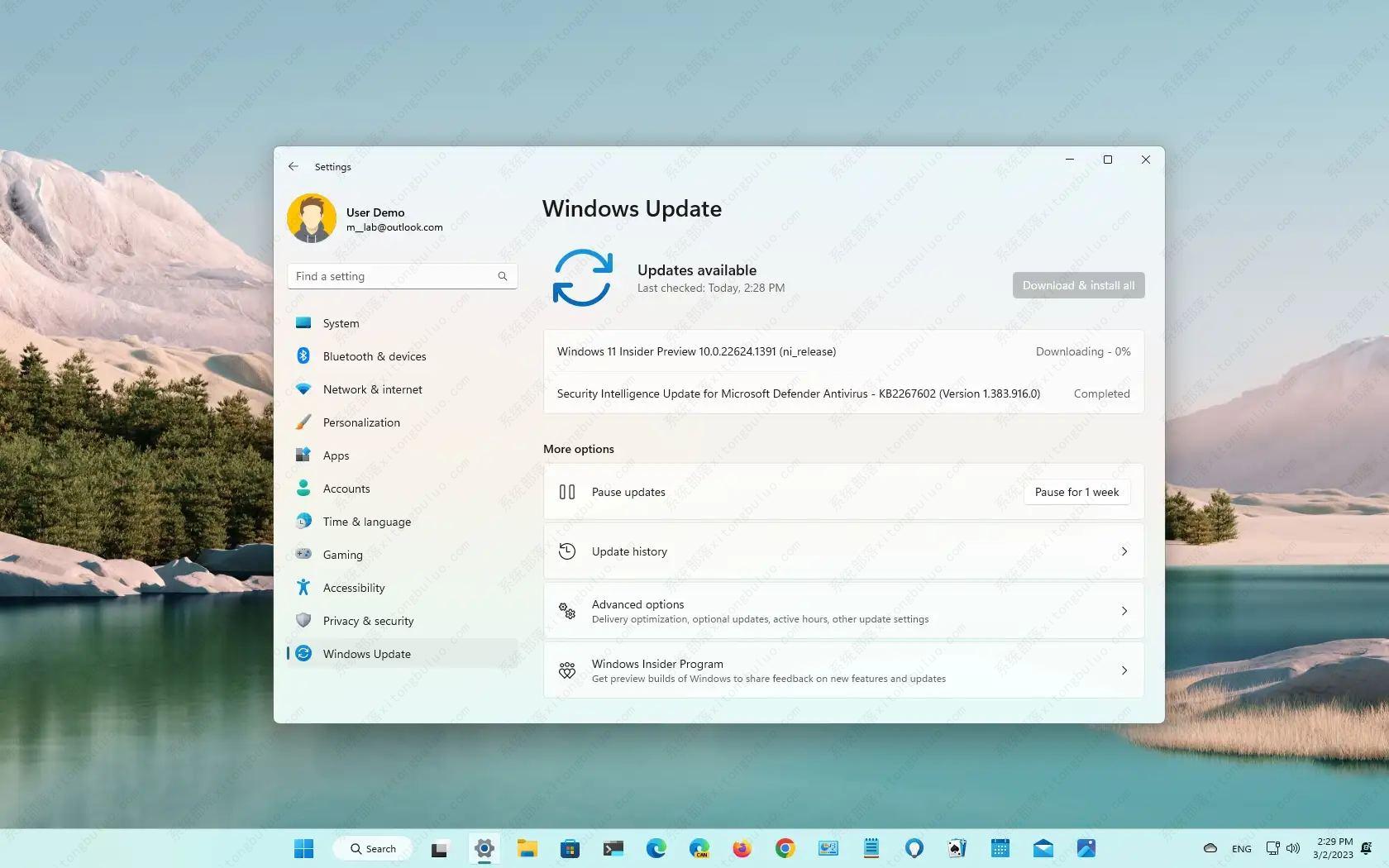Open the System settings category
The height and width of the screenshot is (868, 1389).
tap(341, 323)
